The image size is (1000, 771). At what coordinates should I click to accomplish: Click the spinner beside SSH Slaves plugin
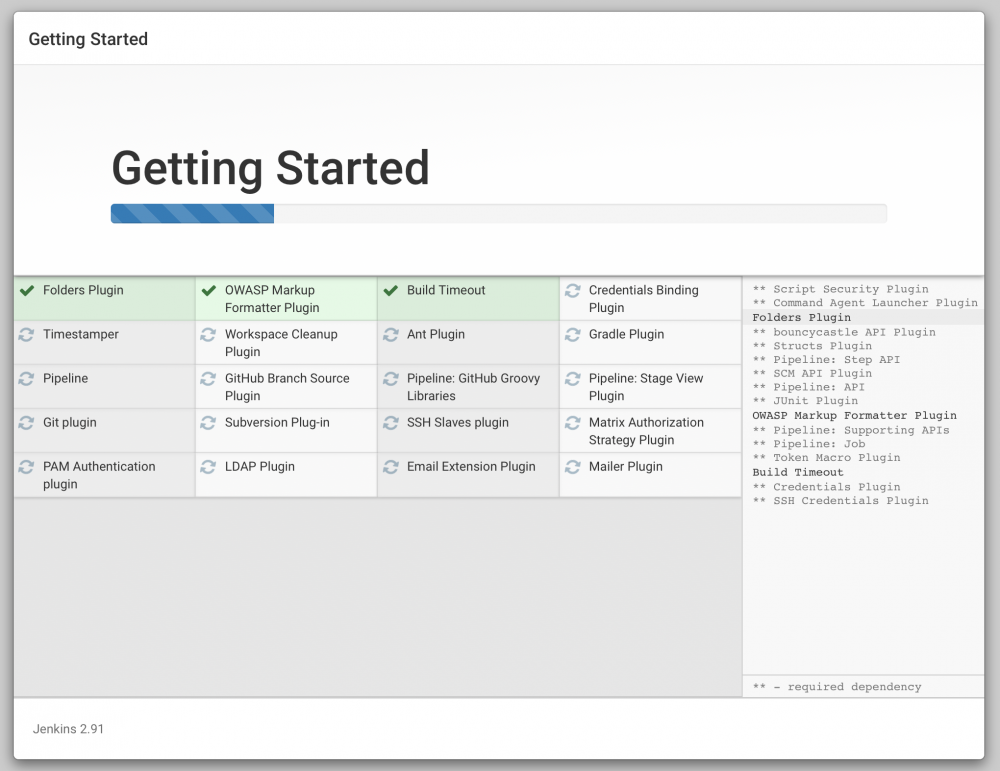[x=390, y=422]
